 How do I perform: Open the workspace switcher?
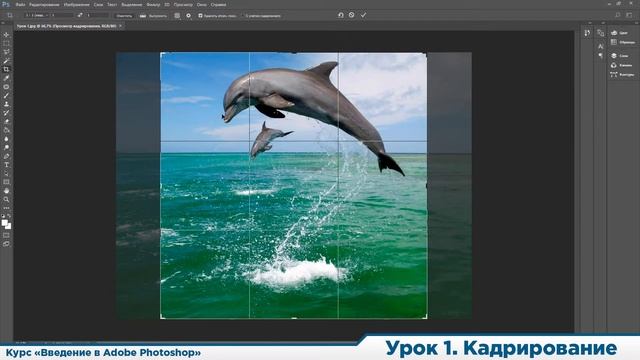629,15
